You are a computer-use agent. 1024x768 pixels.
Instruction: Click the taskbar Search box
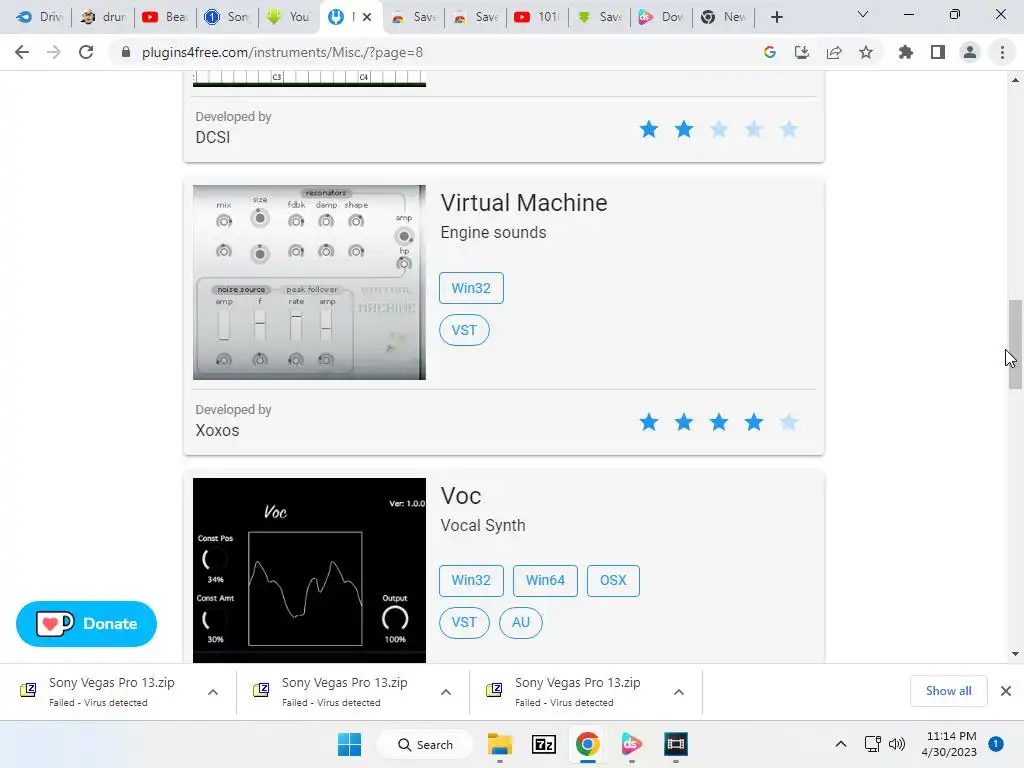[x=425, y=744]
